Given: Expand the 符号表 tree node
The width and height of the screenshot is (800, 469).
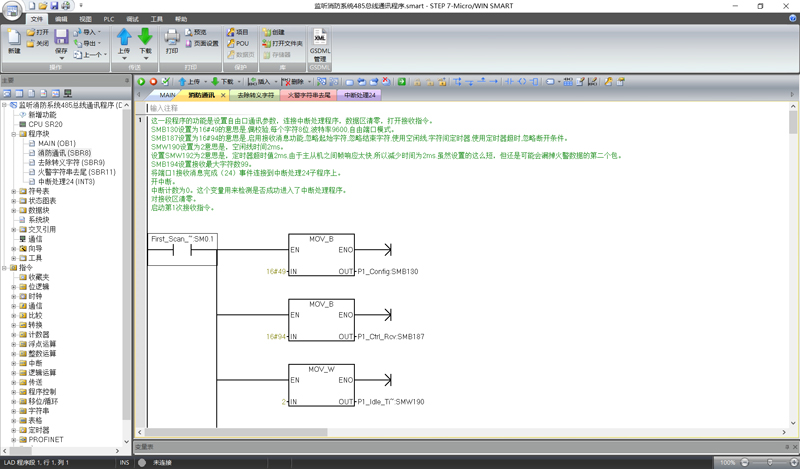Looking at the screenshot, I should tap(14, 191).
